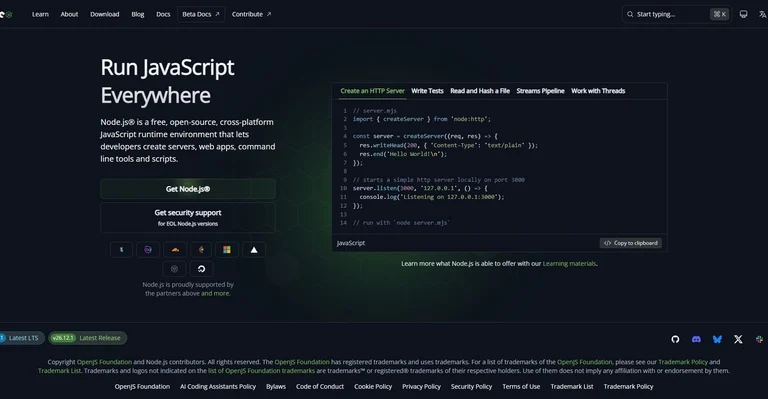Open the 'Learning materials' link

[569, 264]
